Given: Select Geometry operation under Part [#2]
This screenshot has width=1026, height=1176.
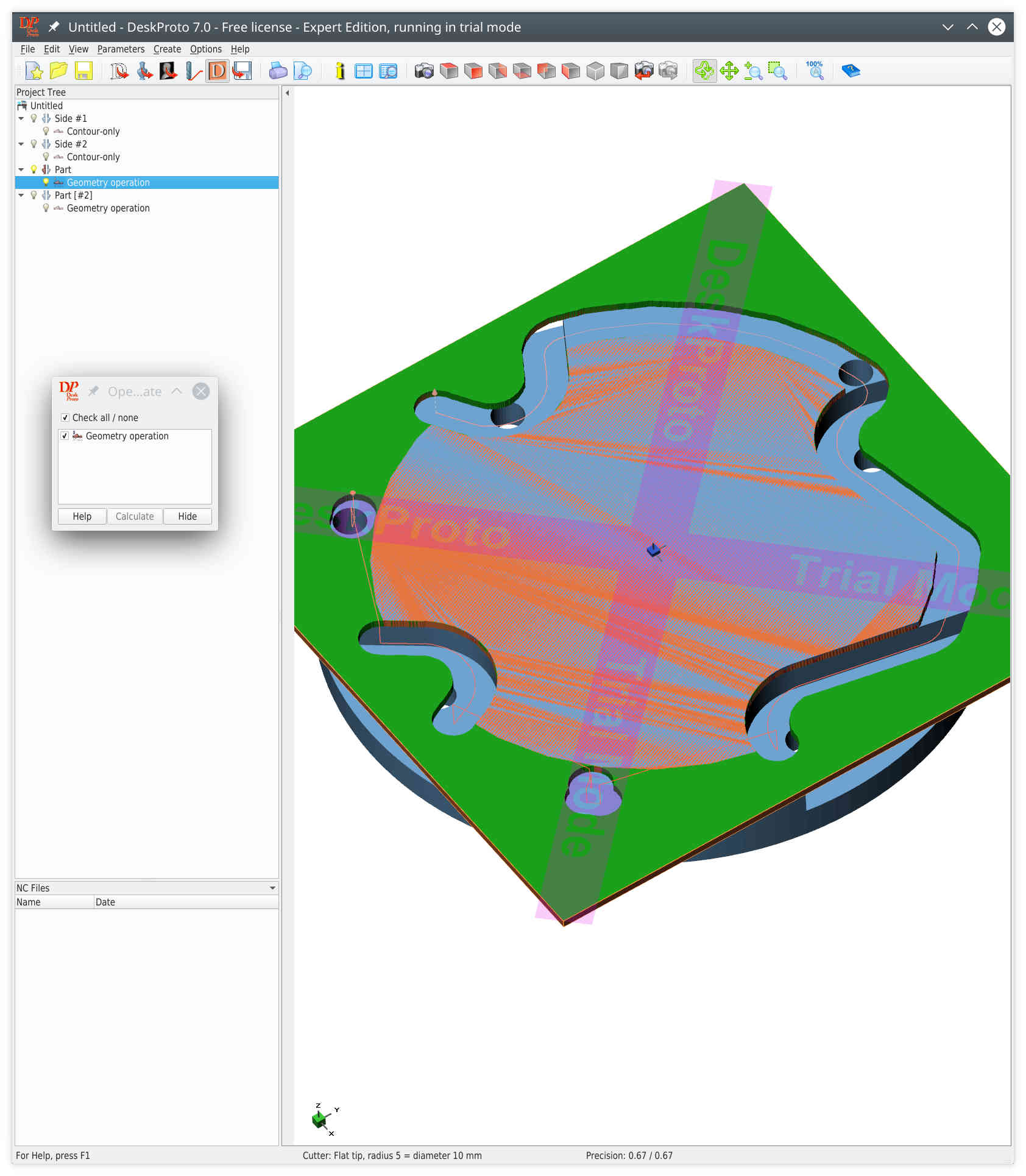Looking at the screenshot, I should (108, 208).
